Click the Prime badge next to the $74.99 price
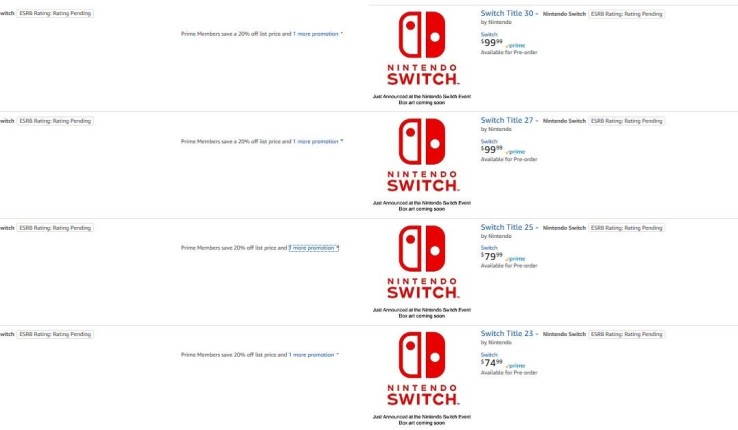 point(516,366)
